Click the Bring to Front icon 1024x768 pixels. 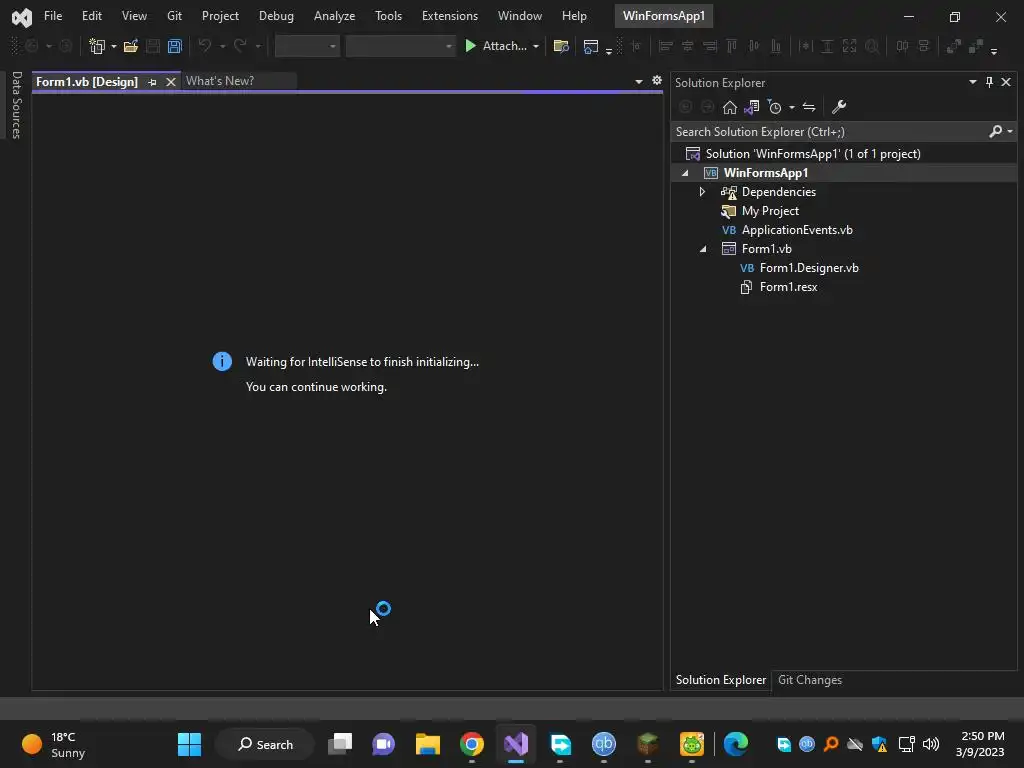(954, 46)
